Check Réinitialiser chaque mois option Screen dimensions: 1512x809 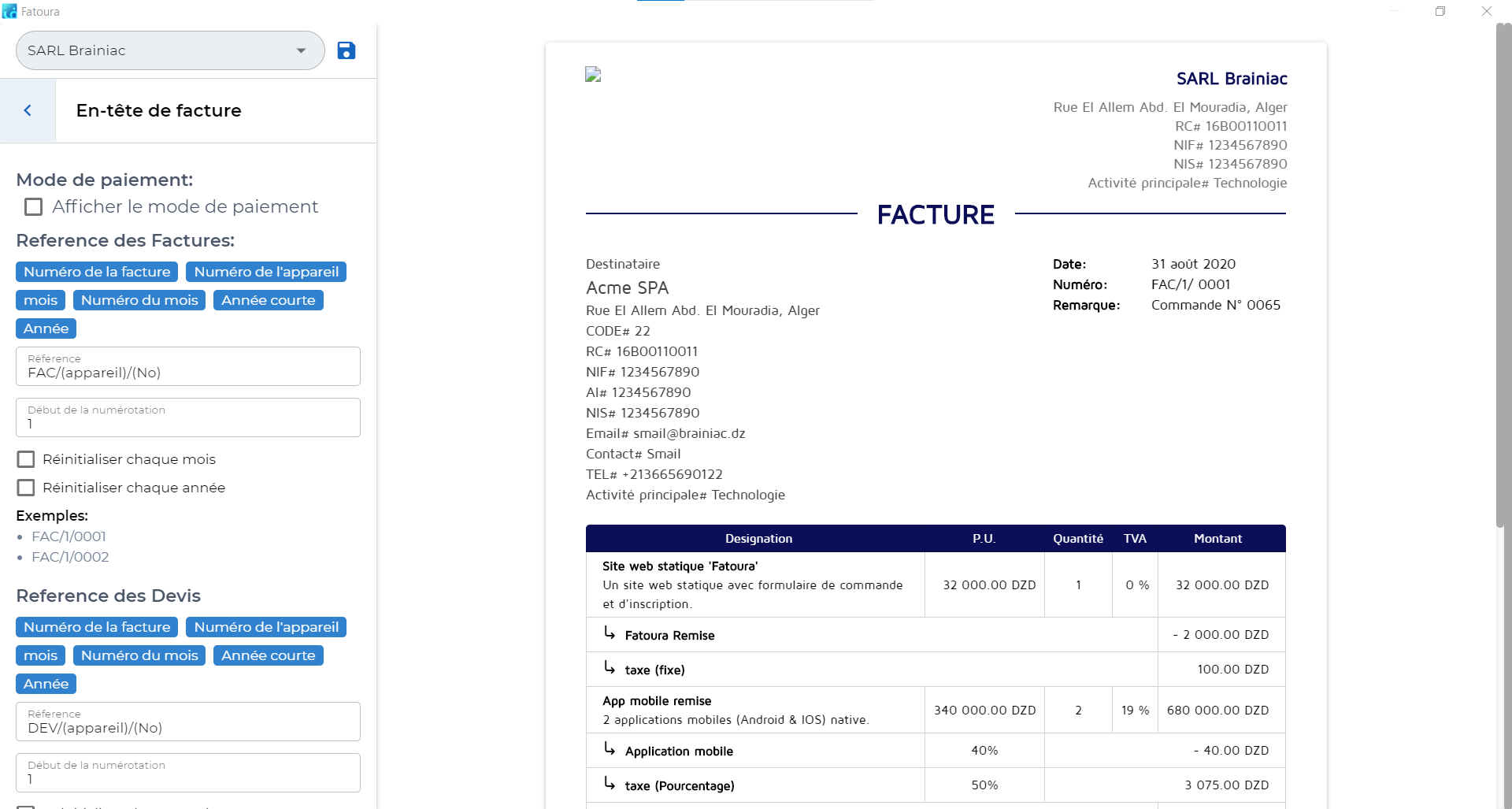click(26, 458)
